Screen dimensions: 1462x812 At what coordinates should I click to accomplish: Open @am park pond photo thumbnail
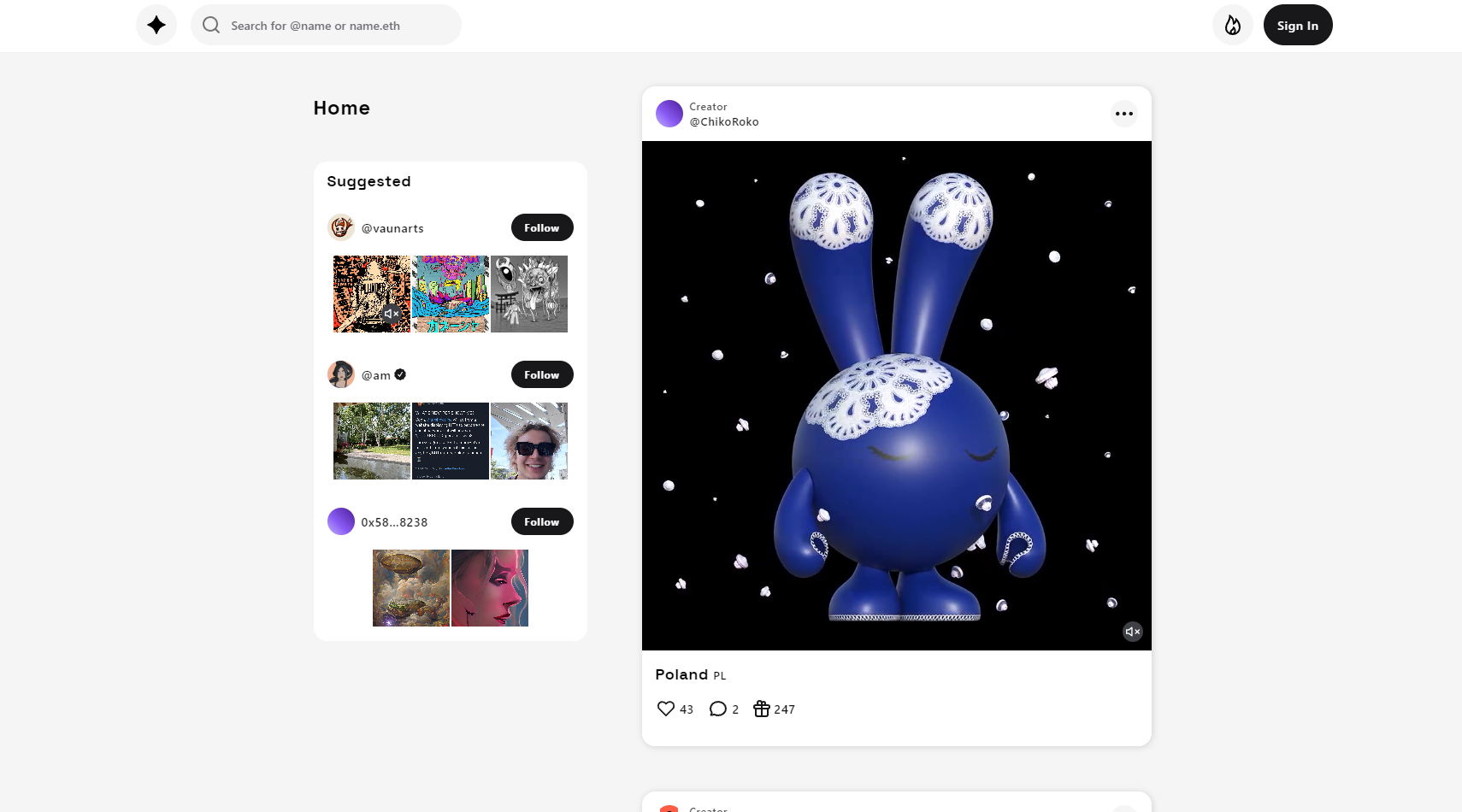point(372,441)
